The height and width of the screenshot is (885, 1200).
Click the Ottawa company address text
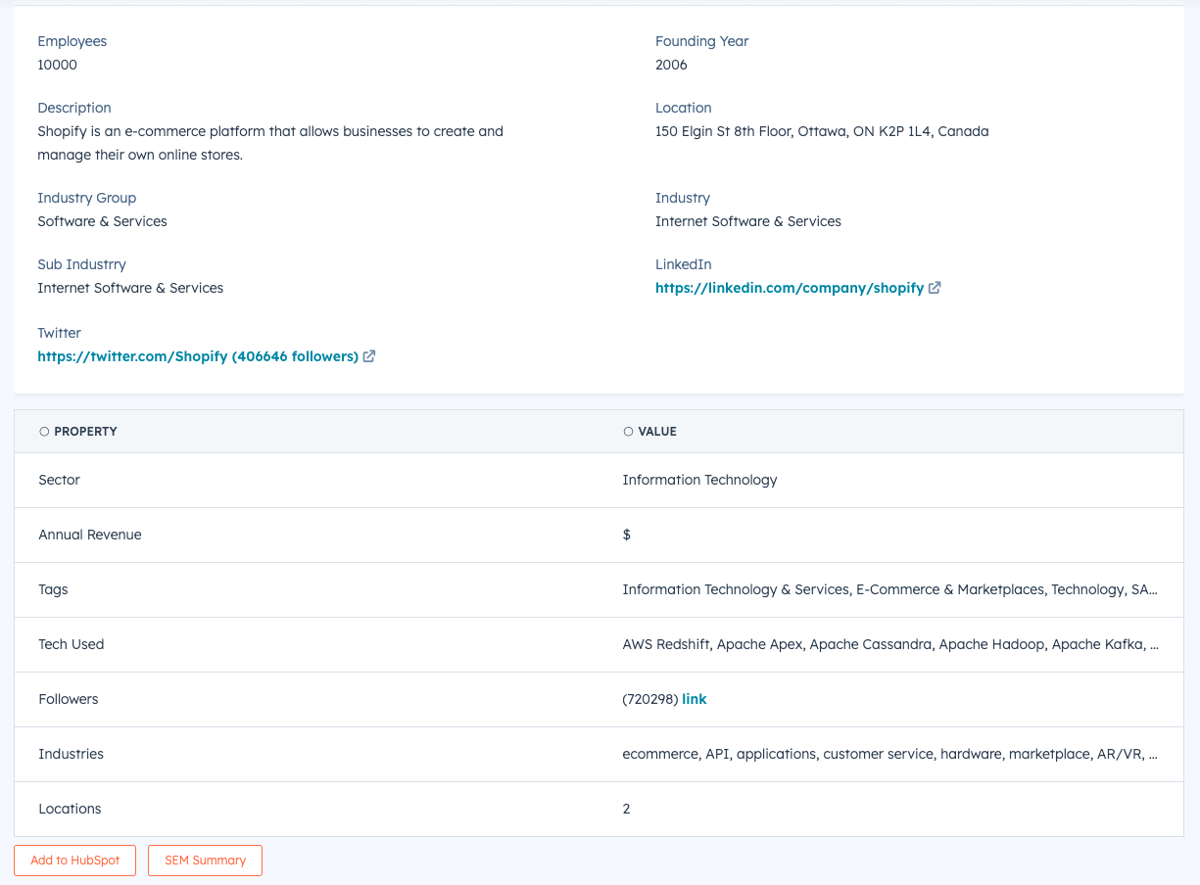[821, 130]
